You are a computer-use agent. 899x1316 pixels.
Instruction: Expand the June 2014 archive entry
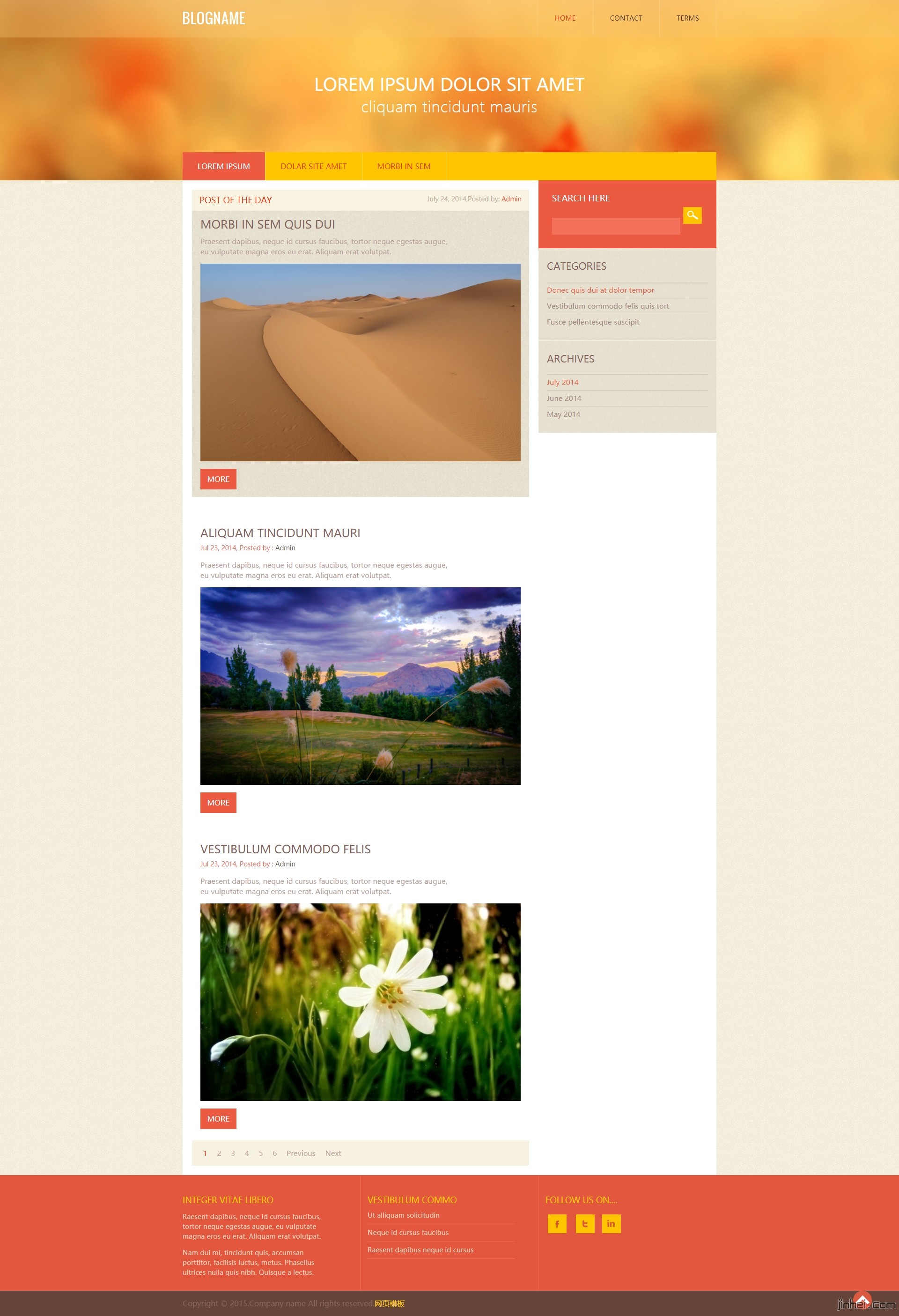(x=562, y=397)
